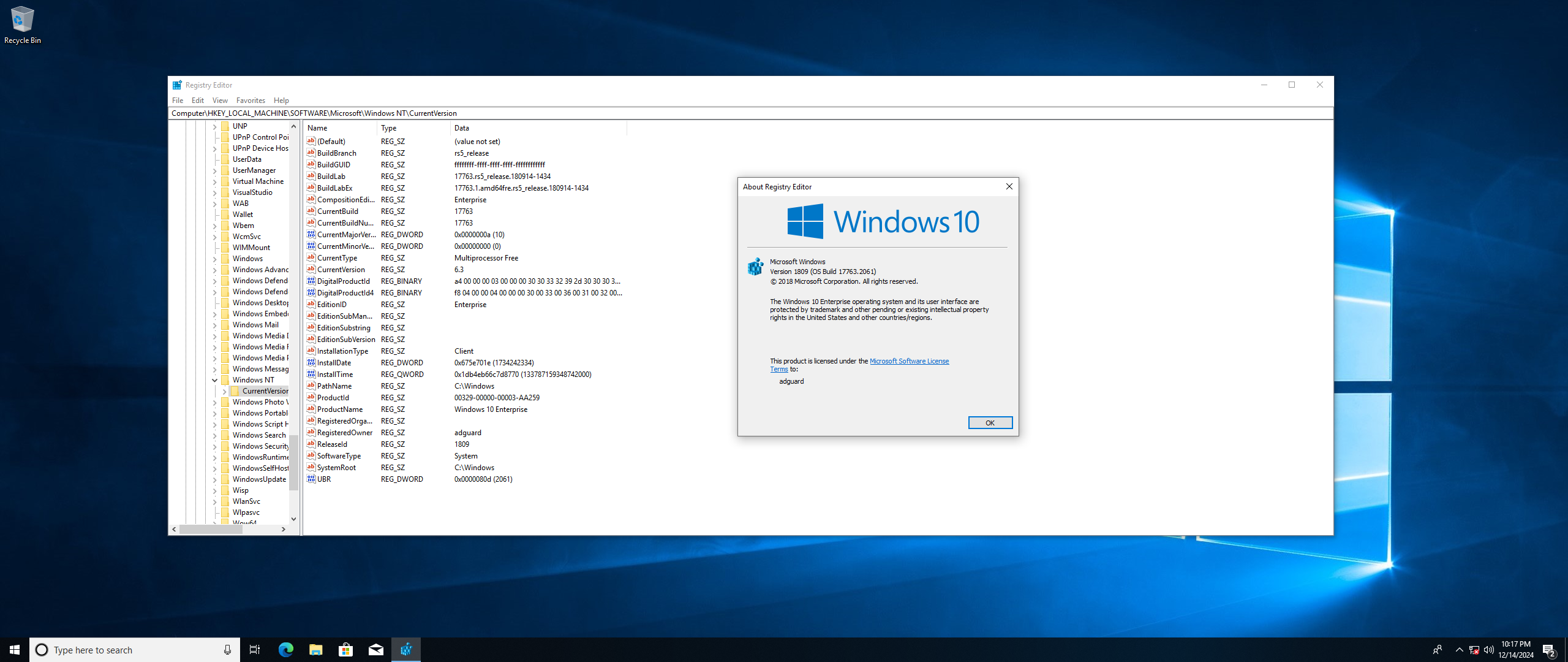Open File Explorer from taskbar
Image resolution: width=1568 pixels, height=662 pixels.
click(x=315, y=650)
